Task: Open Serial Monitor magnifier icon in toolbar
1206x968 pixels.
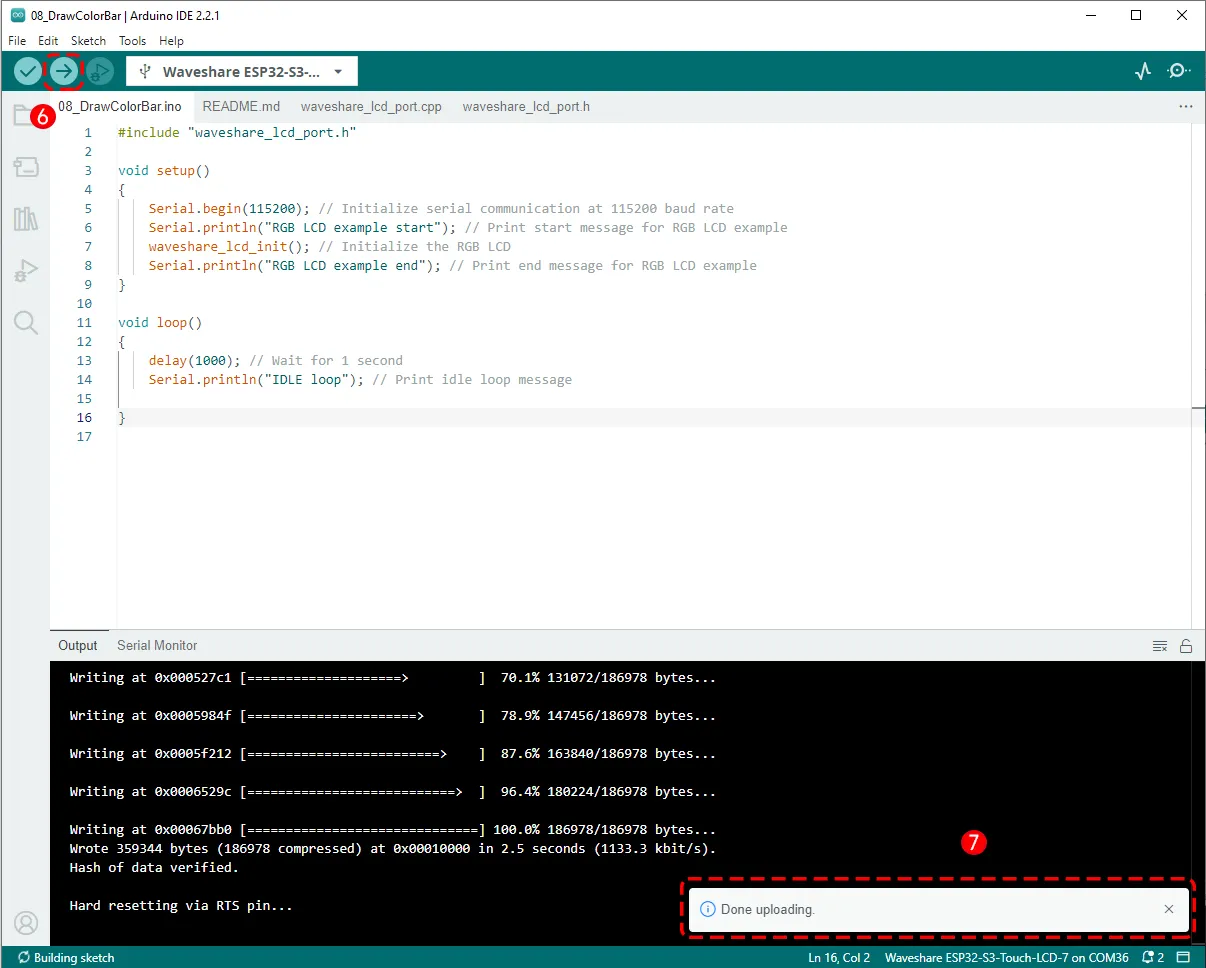Action: coord(1179,71)
